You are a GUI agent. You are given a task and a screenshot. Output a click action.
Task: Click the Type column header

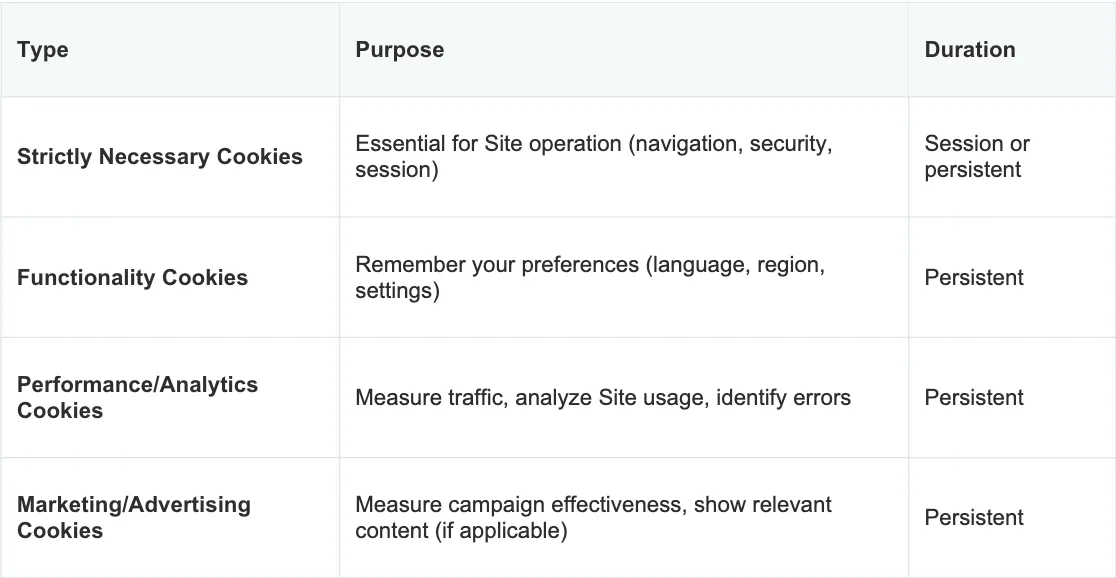[x=43, y=50]
